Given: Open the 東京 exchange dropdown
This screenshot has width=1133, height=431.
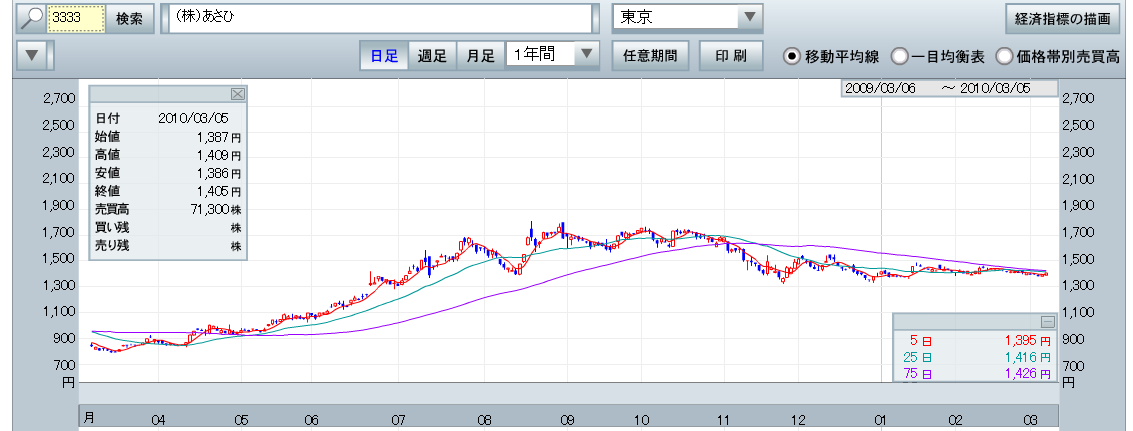Looking at the screenshot, I should (748, 18).
